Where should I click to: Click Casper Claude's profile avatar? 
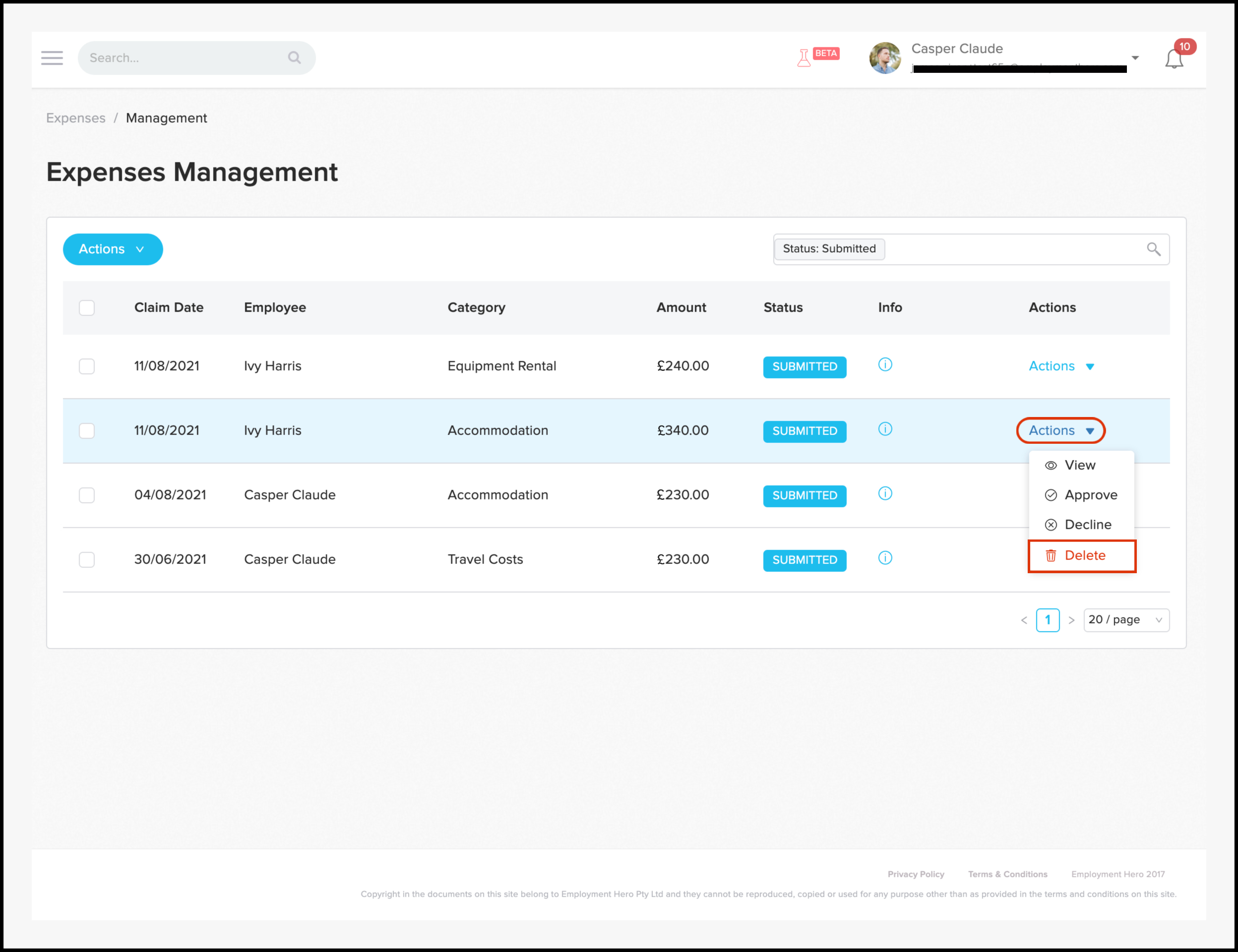pyautogui.click(x=884, y=58)
